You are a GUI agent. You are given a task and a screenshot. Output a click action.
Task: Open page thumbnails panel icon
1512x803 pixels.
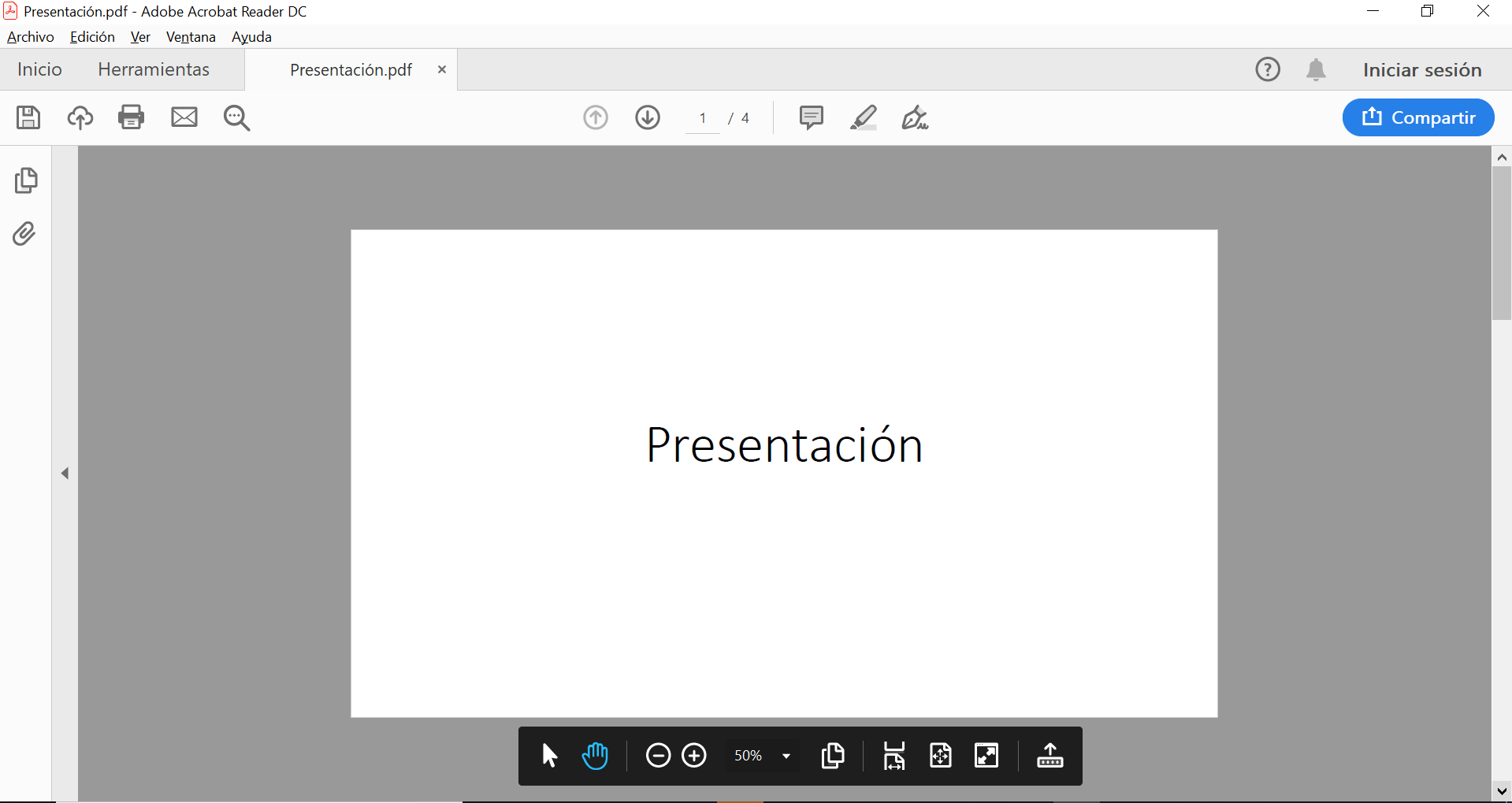pos(26,180)
